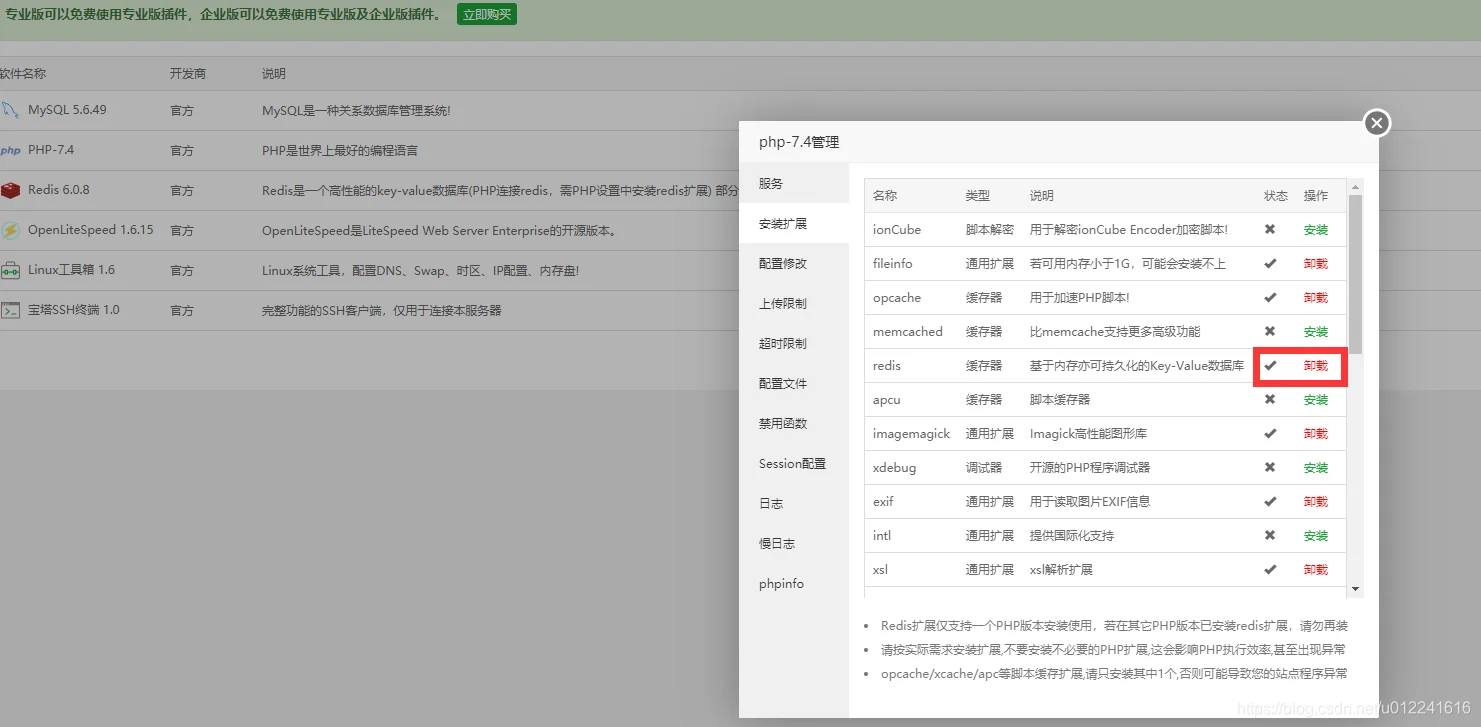The image size is (1481, 727).
Task: Click the 立即购买 purchase button
Action: tap(487, 14)
